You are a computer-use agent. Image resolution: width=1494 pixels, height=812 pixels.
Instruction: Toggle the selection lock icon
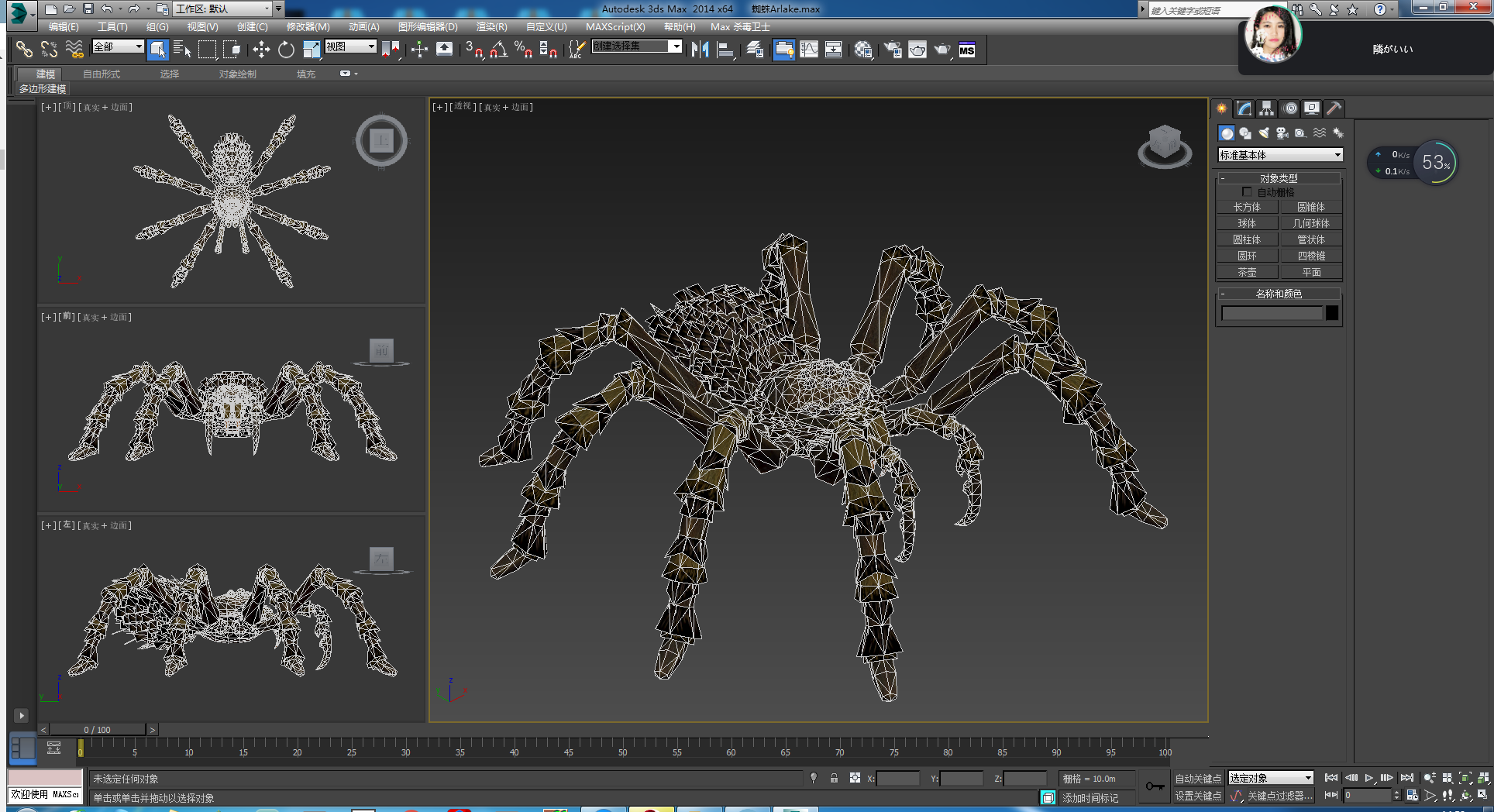coord(834,778)
